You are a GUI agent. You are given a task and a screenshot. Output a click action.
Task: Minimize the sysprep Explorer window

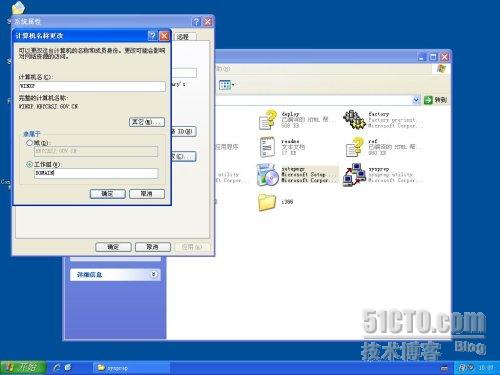[x=422, y=57]
